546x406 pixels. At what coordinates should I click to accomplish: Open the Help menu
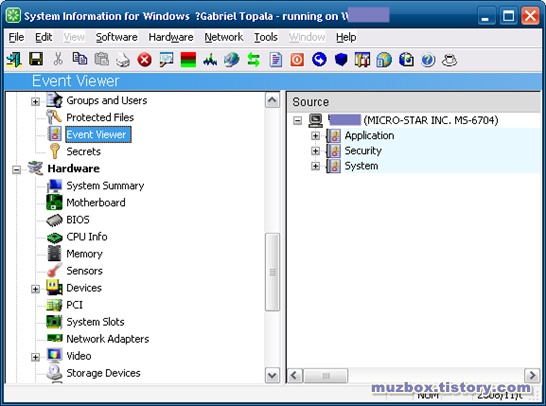coord(346,37)
